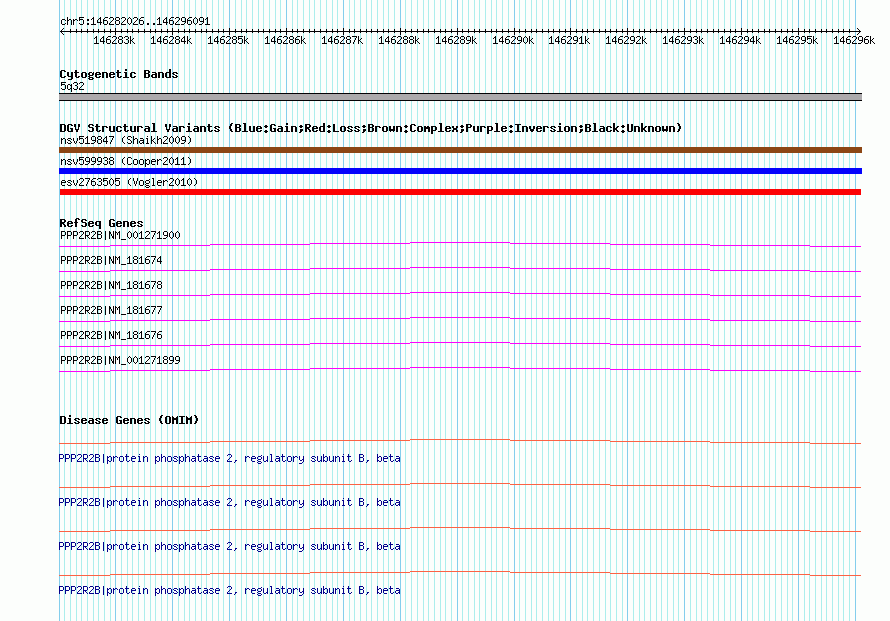Image resolution: width=890 pixels, height=621 pixels.
Task: Open the Disease Genes (OMIM) track title
Action: point(129,420)
